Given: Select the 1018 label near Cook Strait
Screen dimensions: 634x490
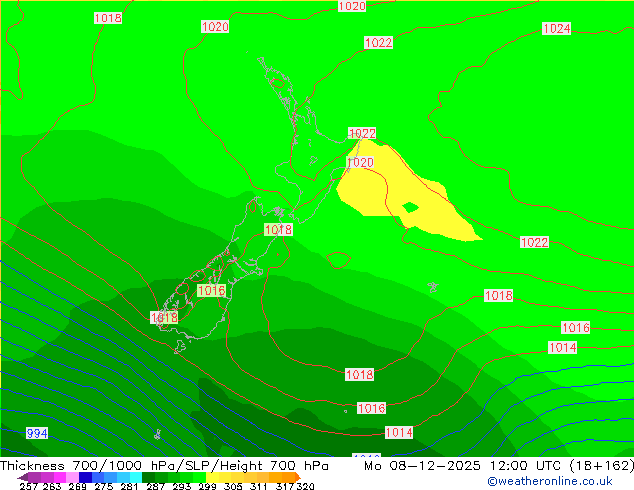Looking at the screenshot, I should 278,230.
